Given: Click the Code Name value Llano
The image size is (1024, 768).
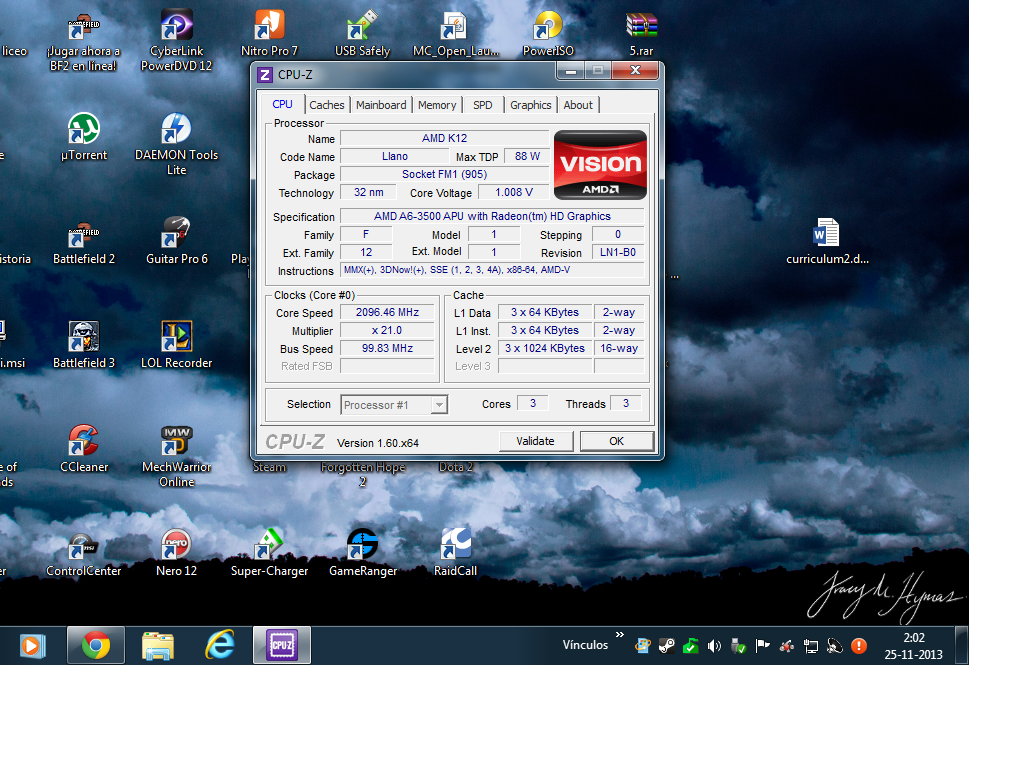Looking at the screenshot, I should [x=395, y=156].
